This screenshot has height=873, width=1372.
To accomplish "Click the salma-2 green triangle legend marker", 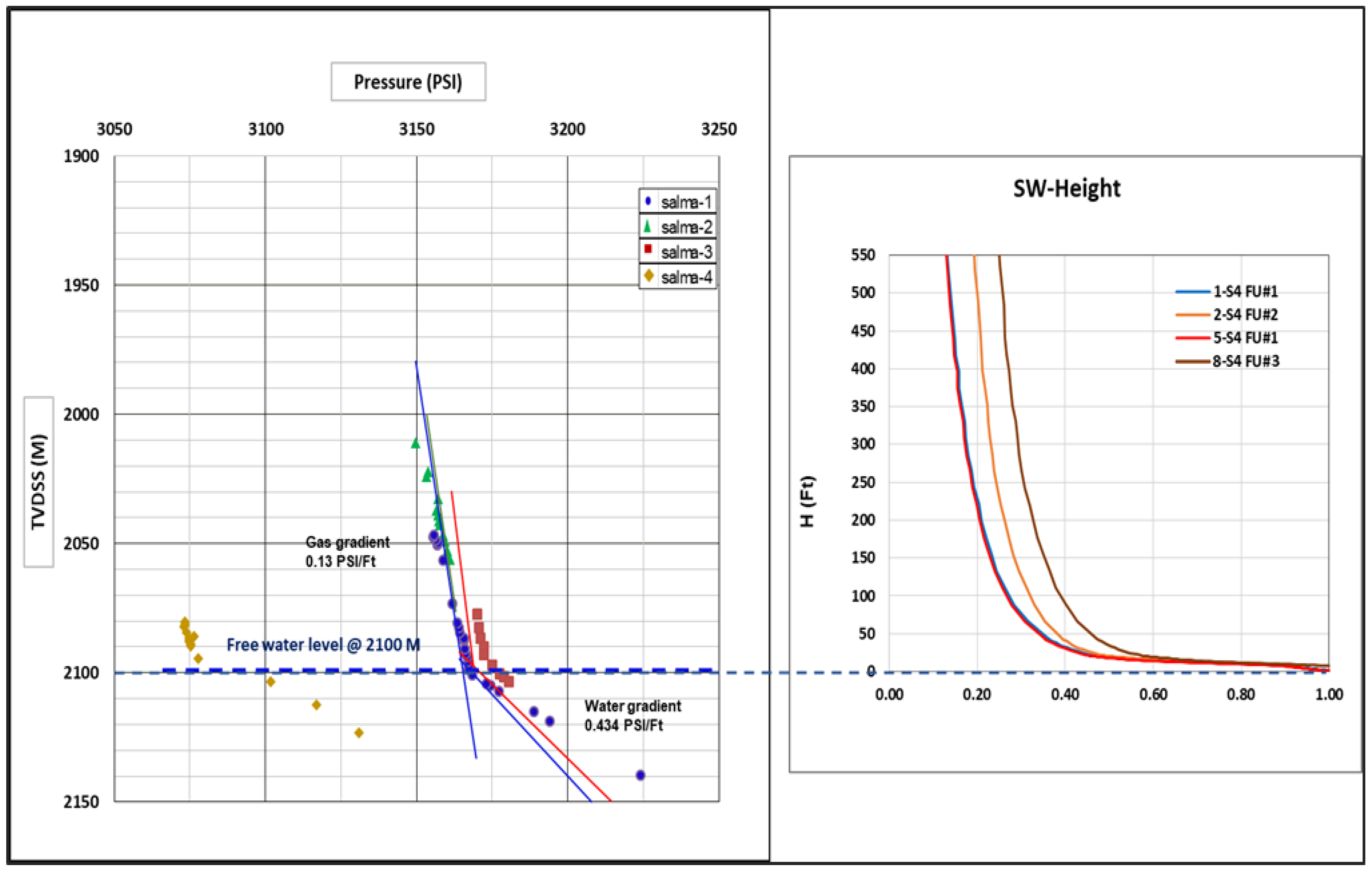I will 647,226.
